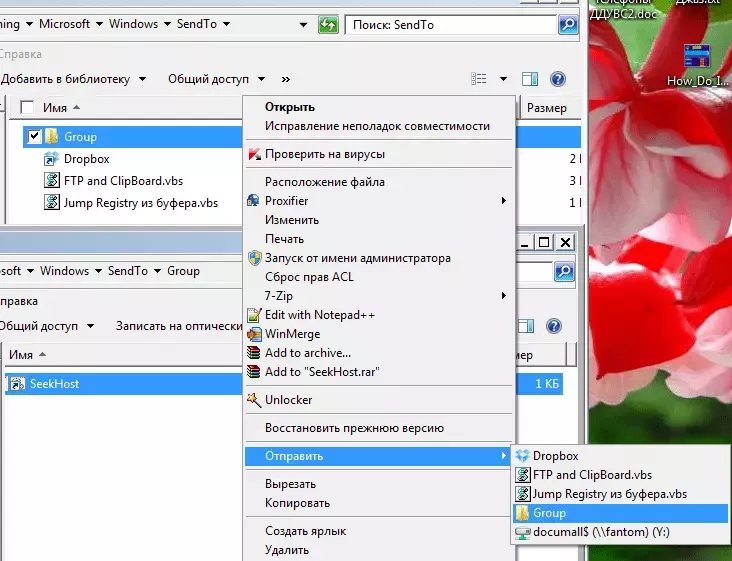The height and width of the screenshot is (561, 732).
Task: Sort by the Имя column header in the Group window
Action: (21, 355)
